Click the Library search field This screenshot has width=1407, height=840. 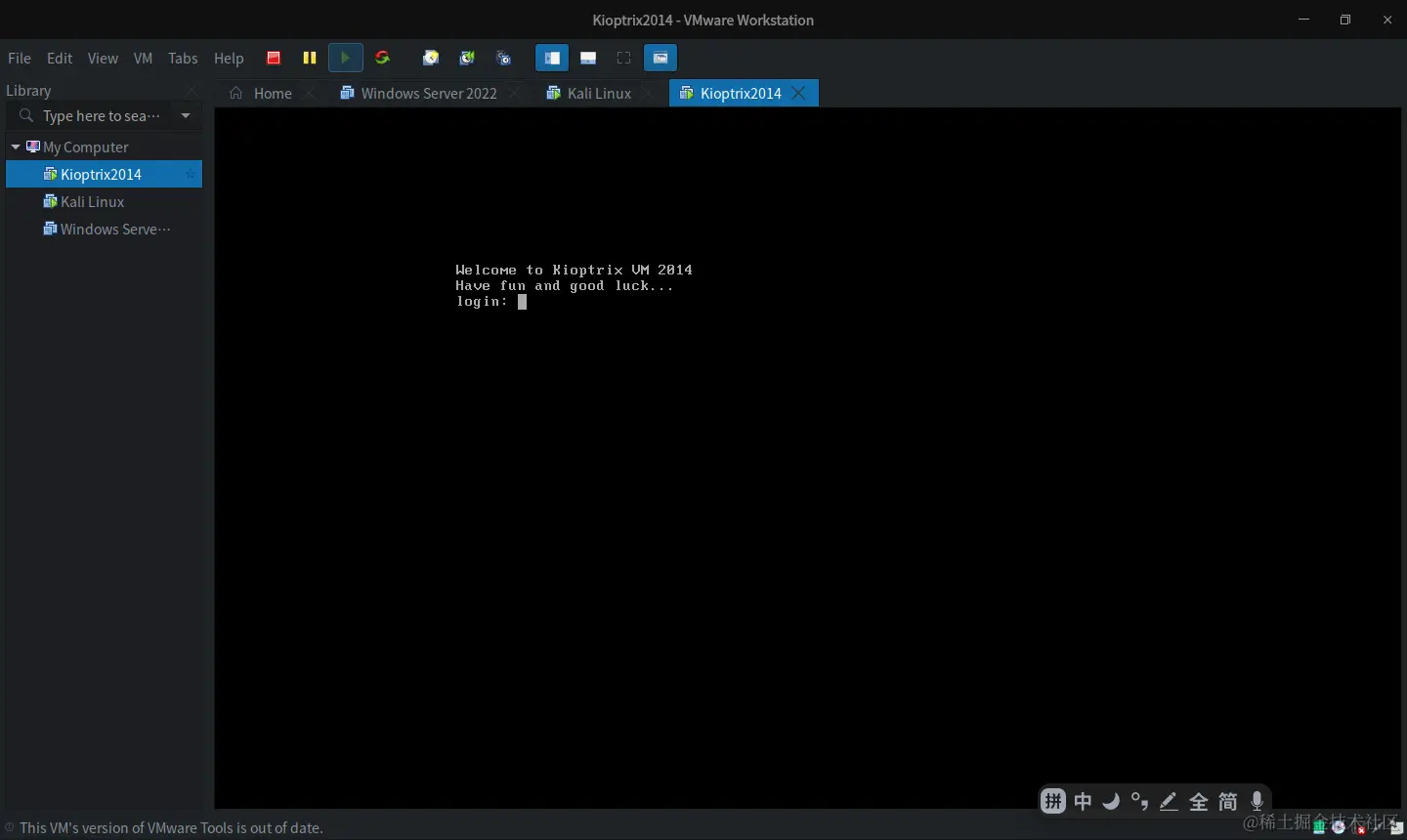pyautogui.click(x=101, y=115)
